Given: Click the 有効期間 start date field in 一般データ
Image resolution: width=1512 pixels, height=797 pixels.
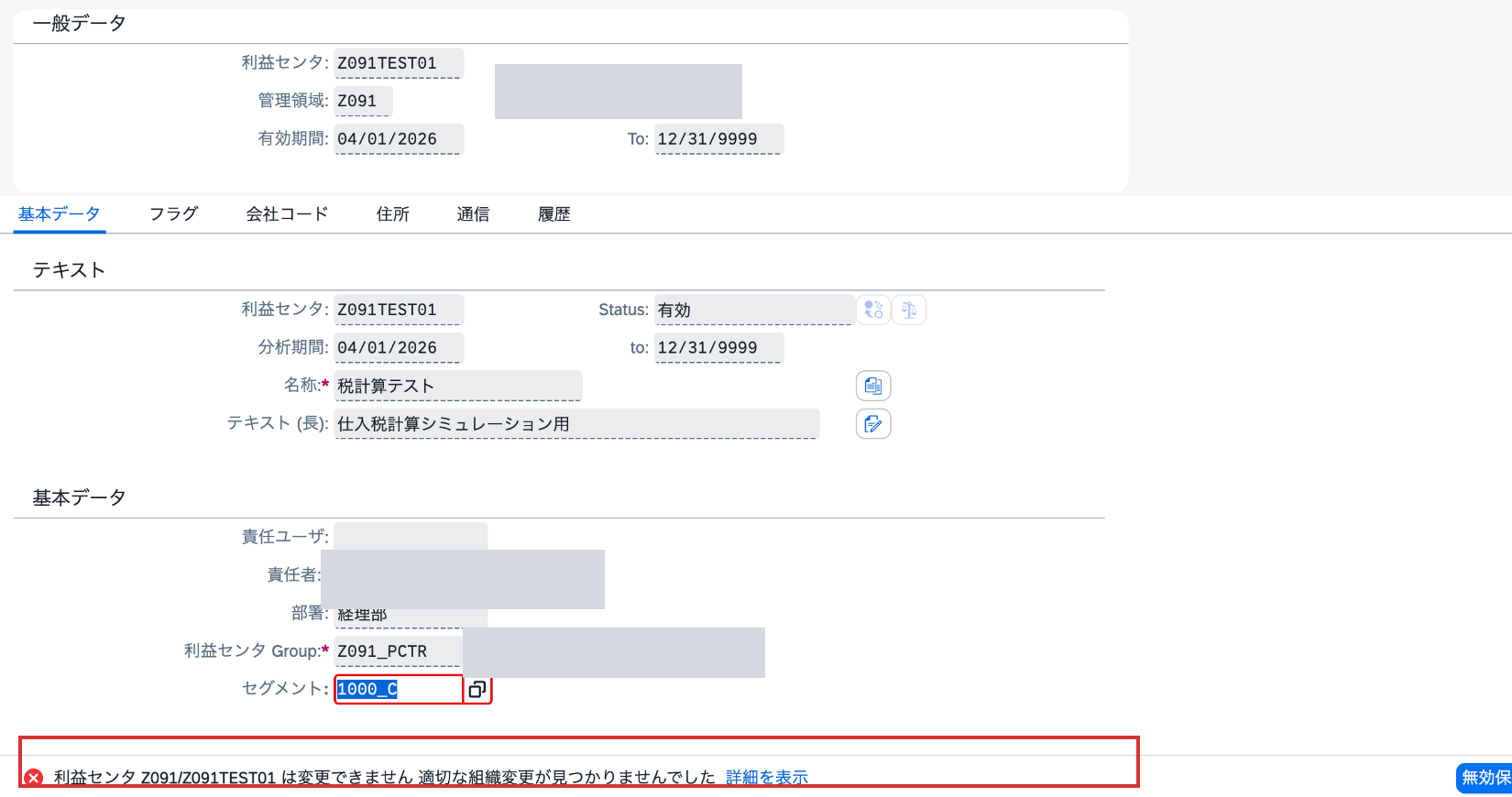Looking at the screenshot, I should [x=399, y=139].
